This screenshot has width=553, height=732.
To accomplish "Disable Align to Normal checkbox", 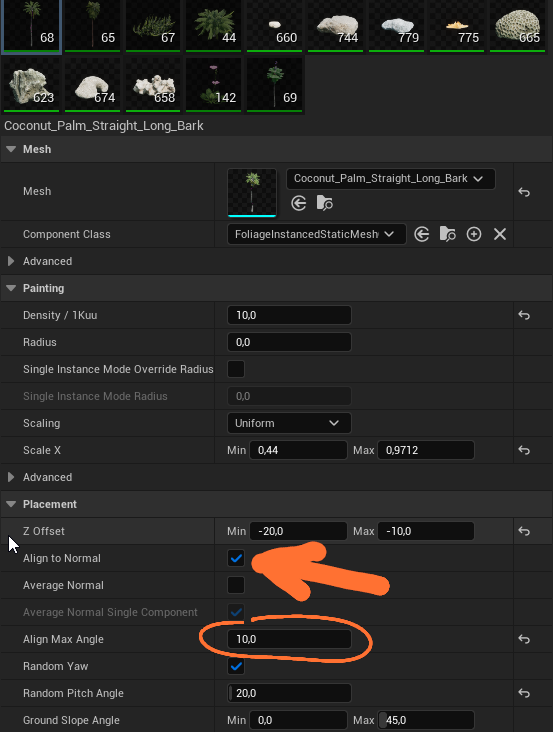I will pos(236,558).
